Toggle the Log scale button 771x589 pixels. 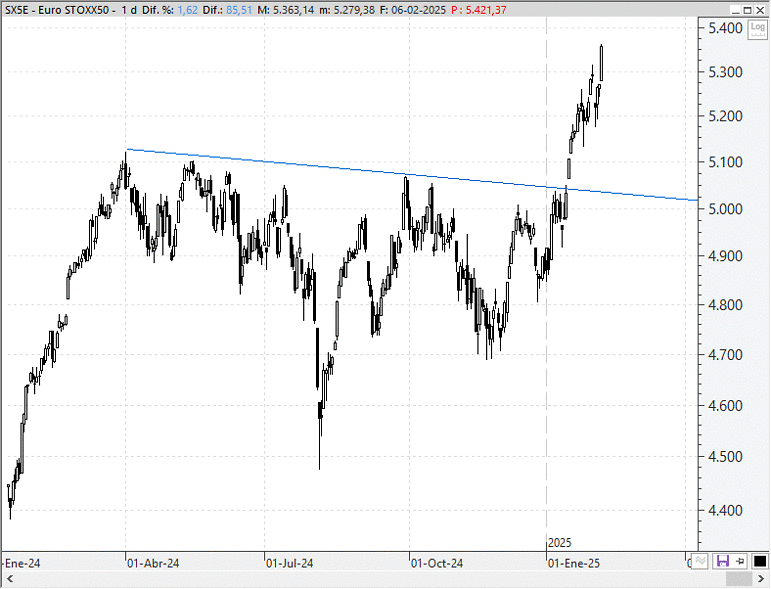758,29
